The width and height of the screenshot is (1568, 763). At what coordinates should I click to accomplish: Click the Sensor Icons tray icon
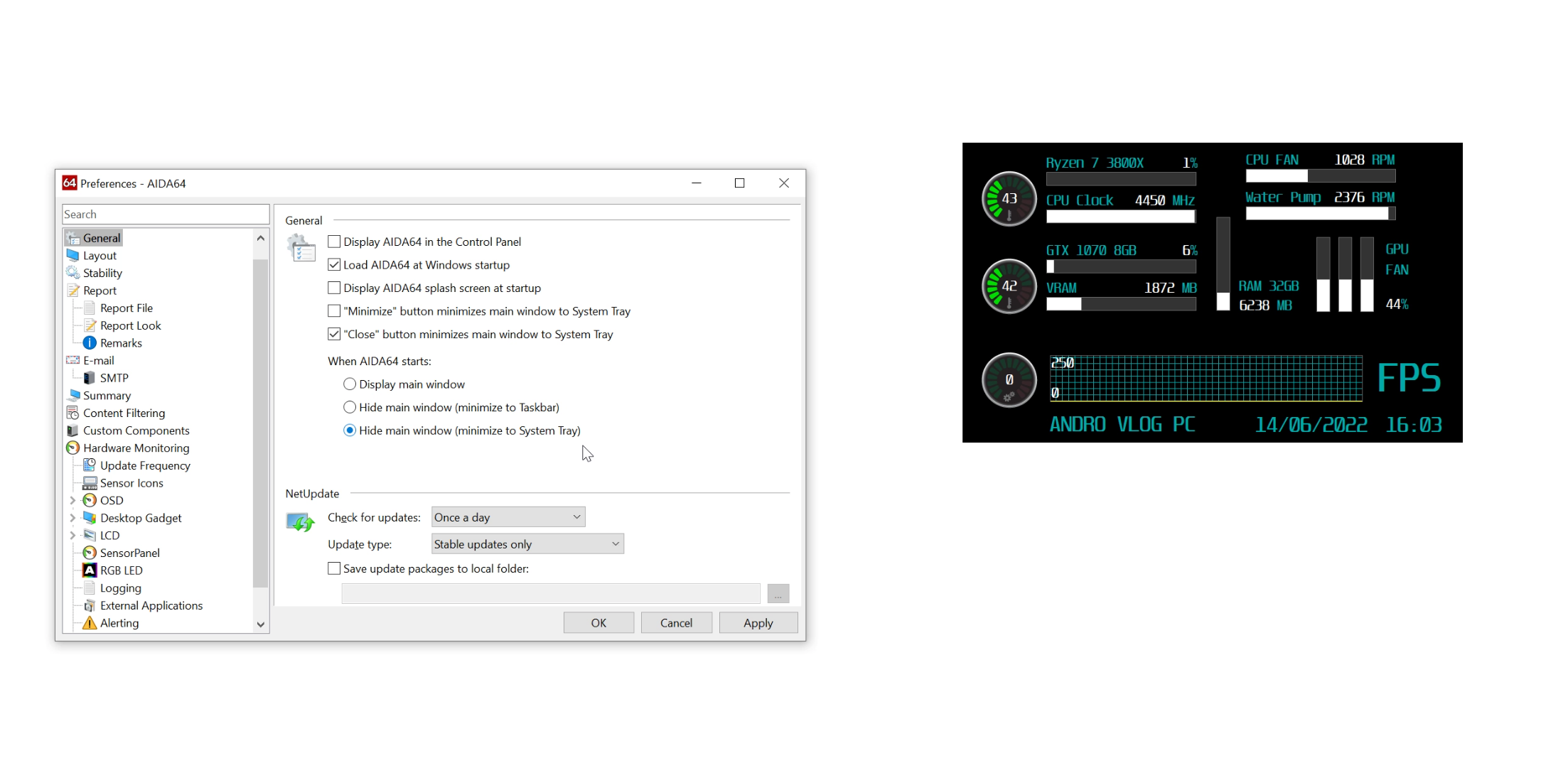(90, 483)
